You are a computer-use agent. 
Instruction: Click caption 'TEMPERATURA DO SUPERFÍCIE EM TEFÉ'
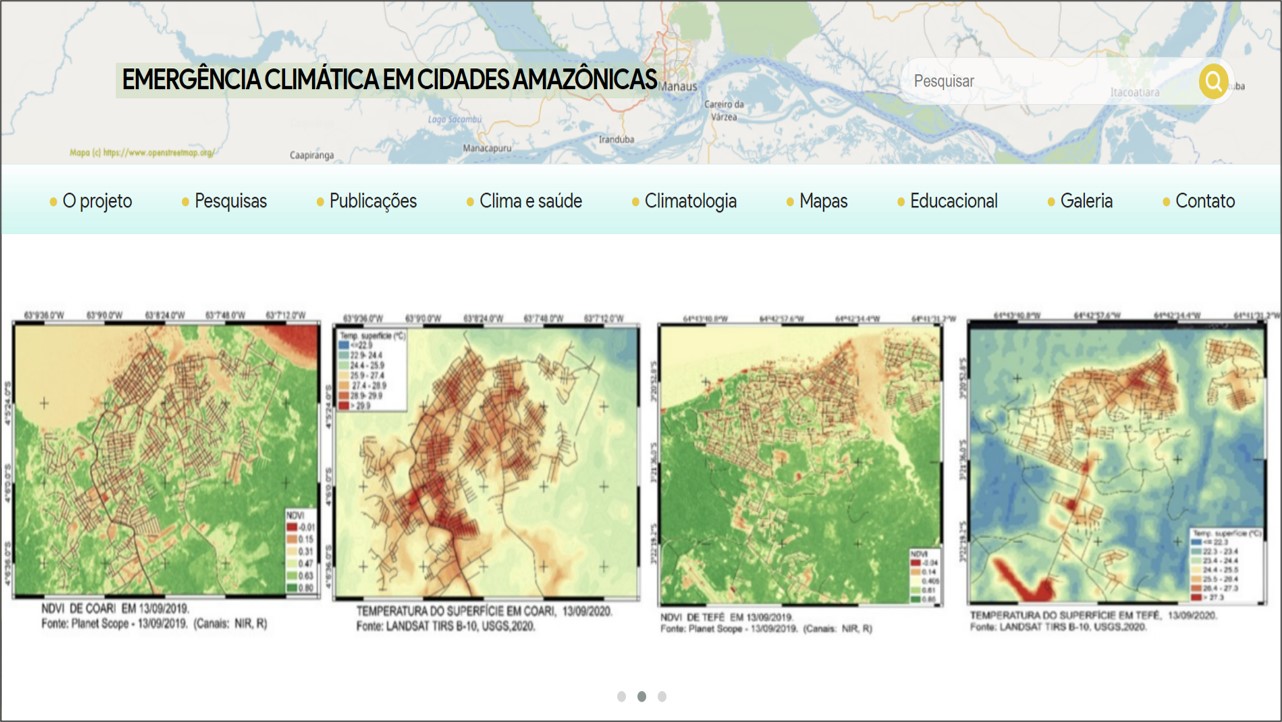[x=1064, y=616]
